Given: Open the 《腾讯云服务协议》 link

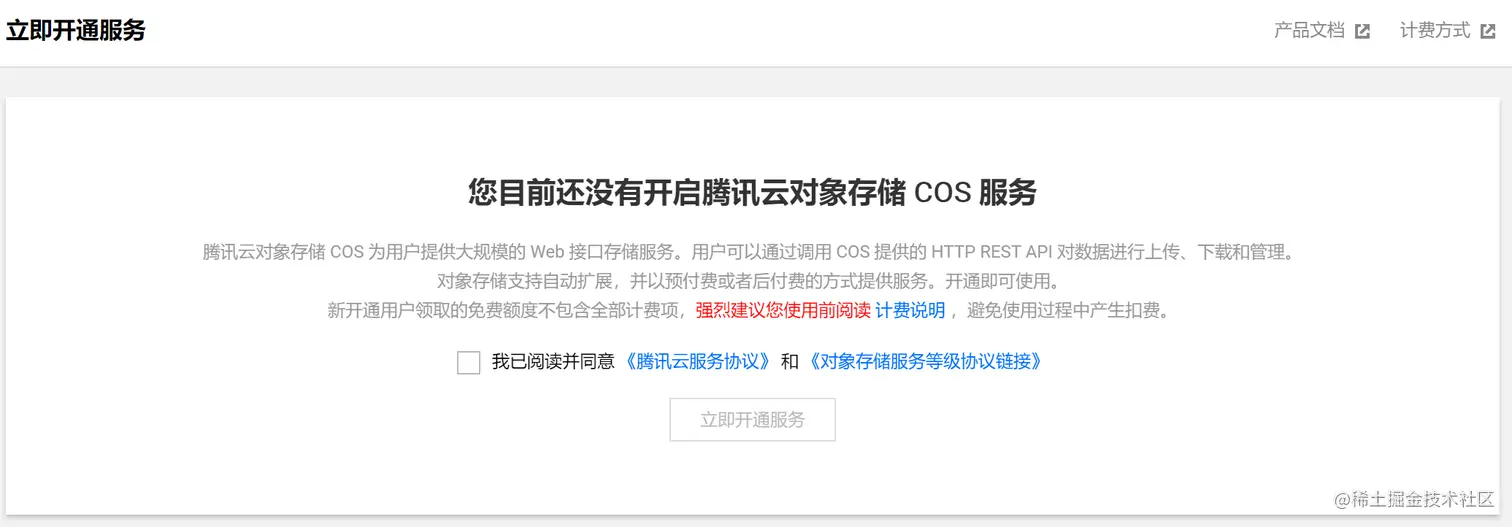Looking at the screenshot, I should tap(698, 362).
